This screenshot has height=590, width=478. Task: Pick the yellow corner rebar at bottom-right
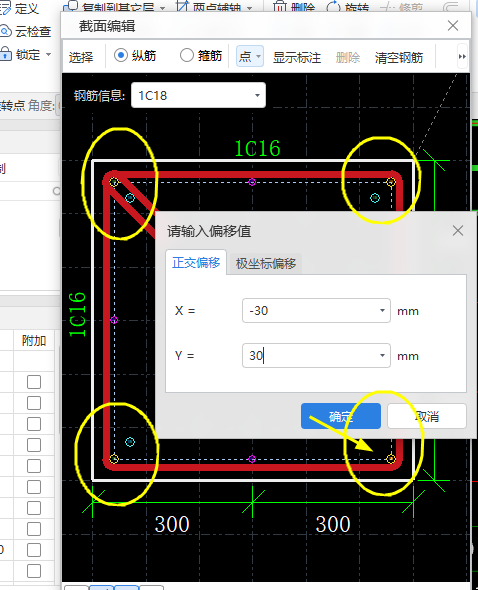(391, 459)
